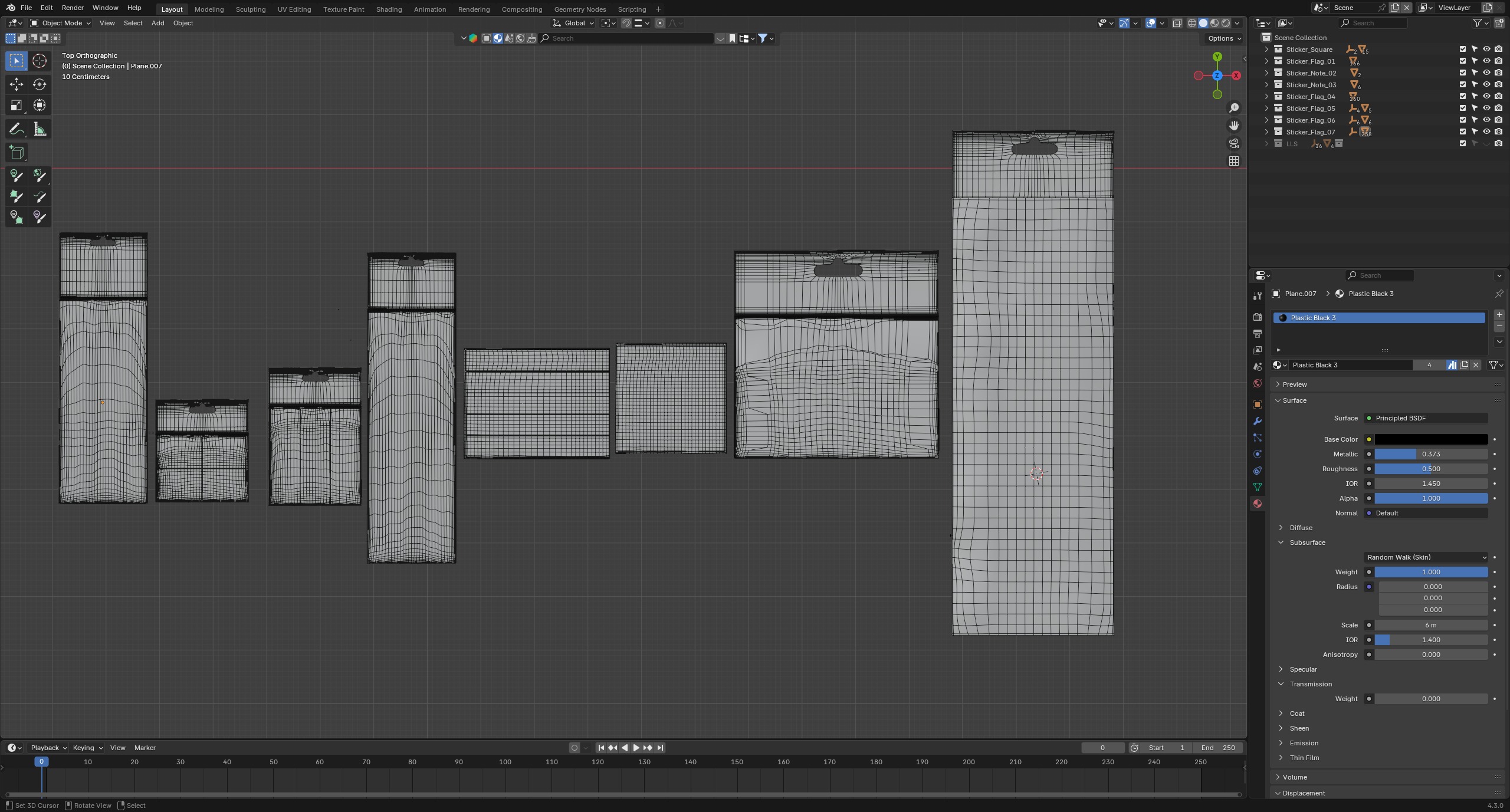Image resolution: width=1510 pixels, height=812 pixels.
Task: Expand the Sticker_Flag_05 collection
Action: tap(1266, 108)
